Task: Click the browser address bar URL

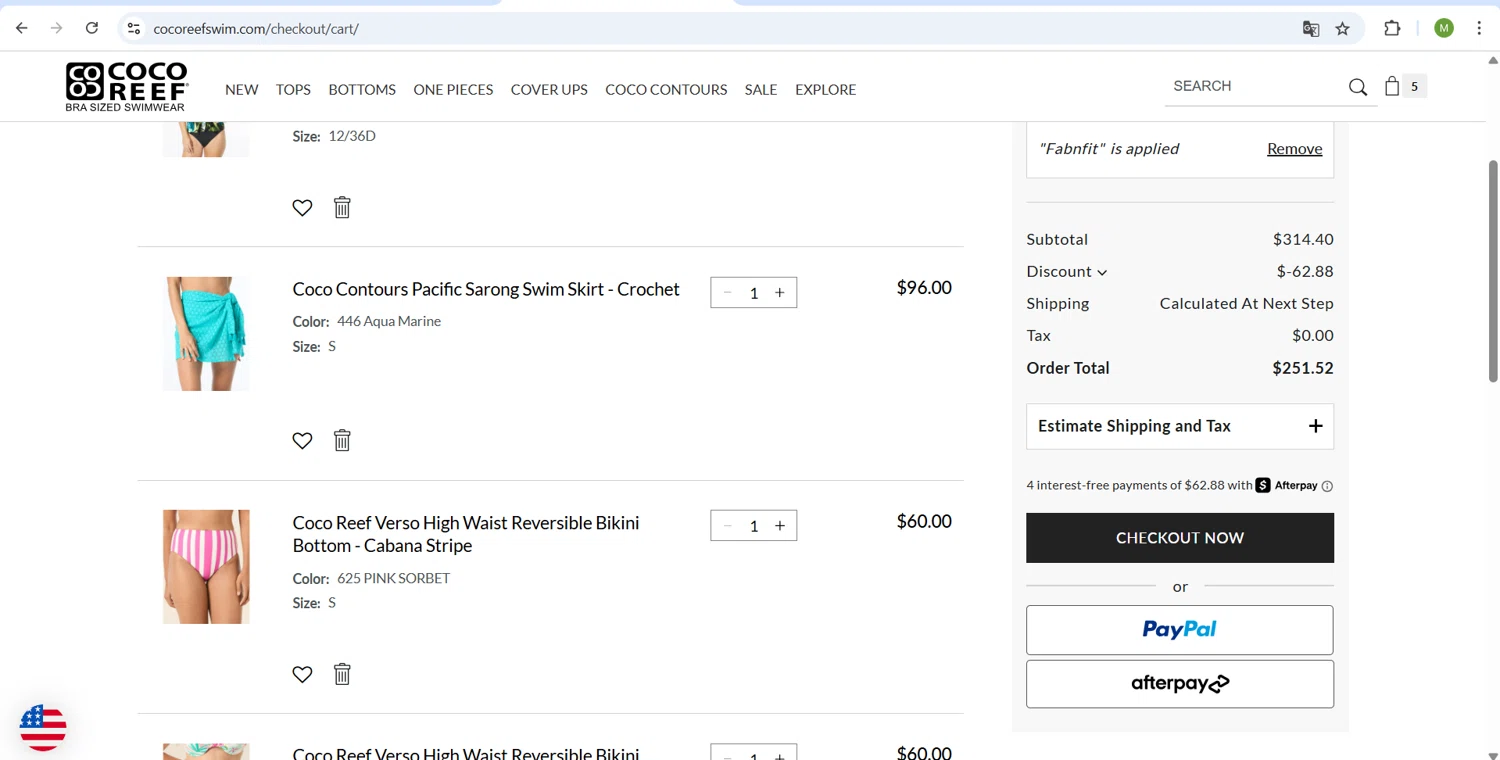Action: (x=256, y=29)
